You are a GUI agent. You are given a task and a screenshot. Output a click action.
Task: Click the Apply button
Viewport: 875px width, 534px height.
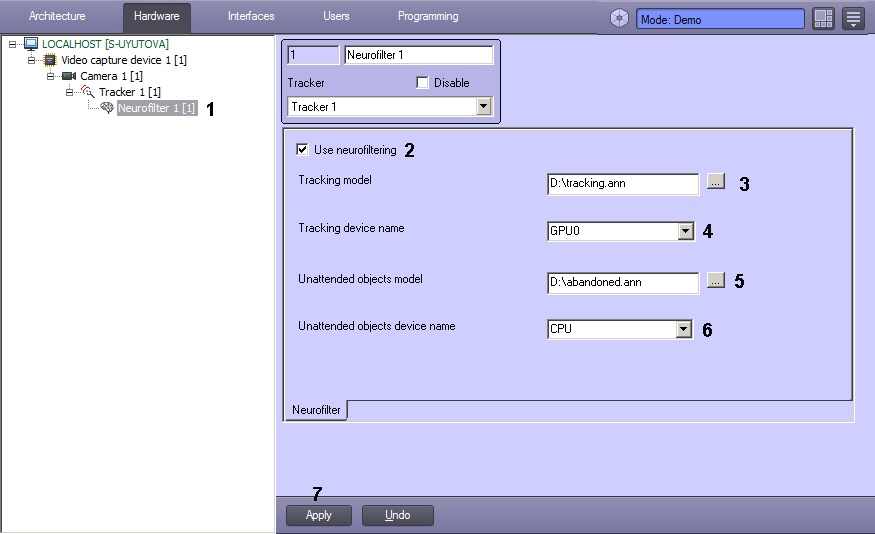319,515
